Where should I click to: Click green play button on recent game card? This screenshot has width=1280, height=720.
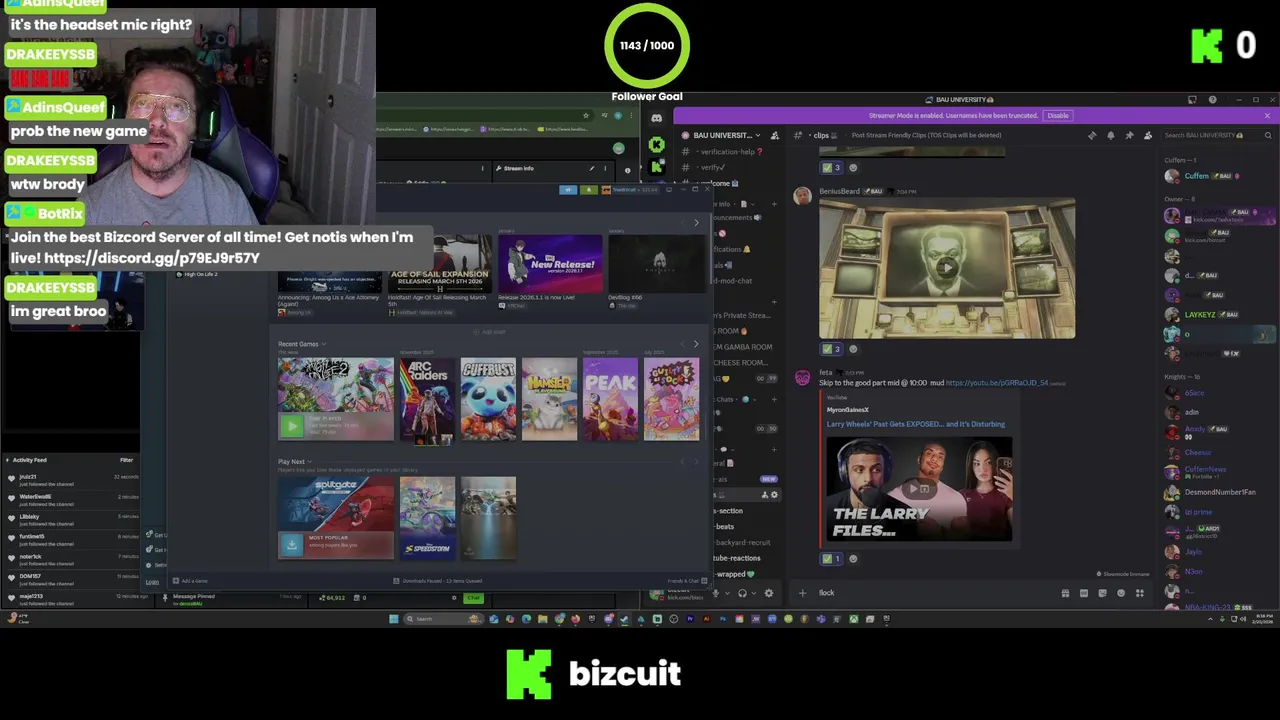(291, 427)
